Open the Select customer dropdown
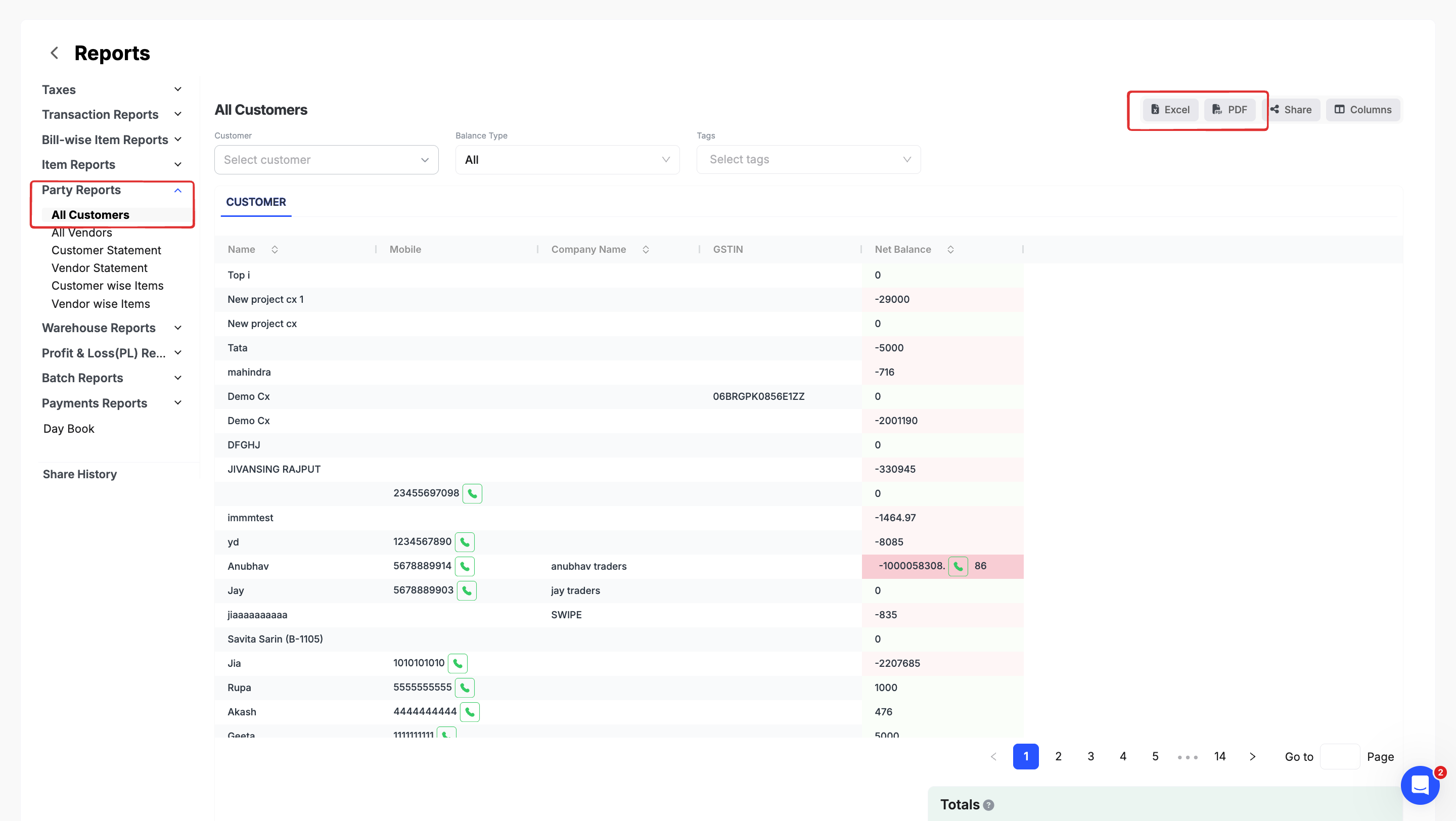This screenshot has width=1456, height=821. [326, 160]
